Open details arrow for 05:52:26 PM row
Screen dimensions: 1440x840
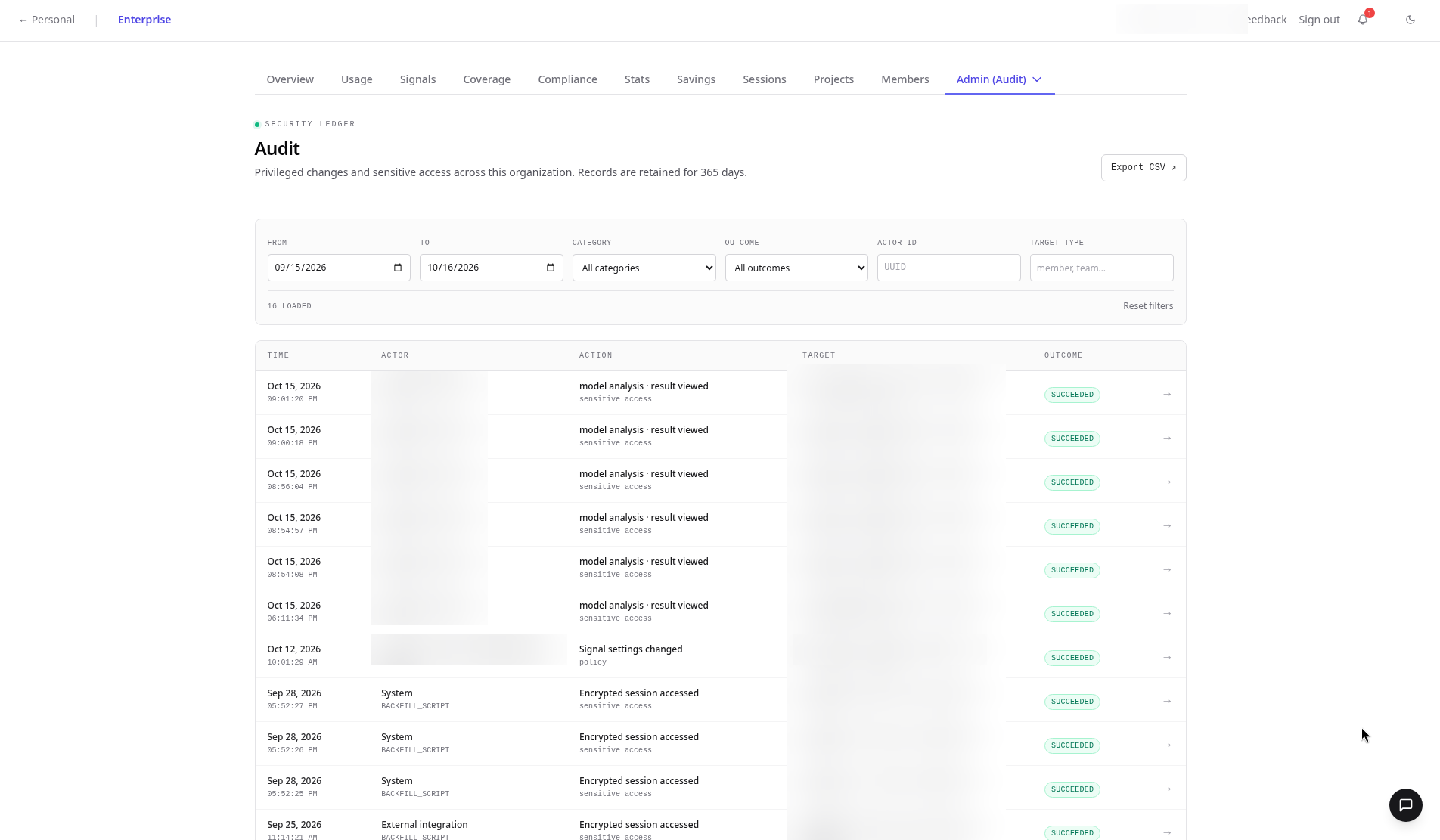coord(1167,745)
